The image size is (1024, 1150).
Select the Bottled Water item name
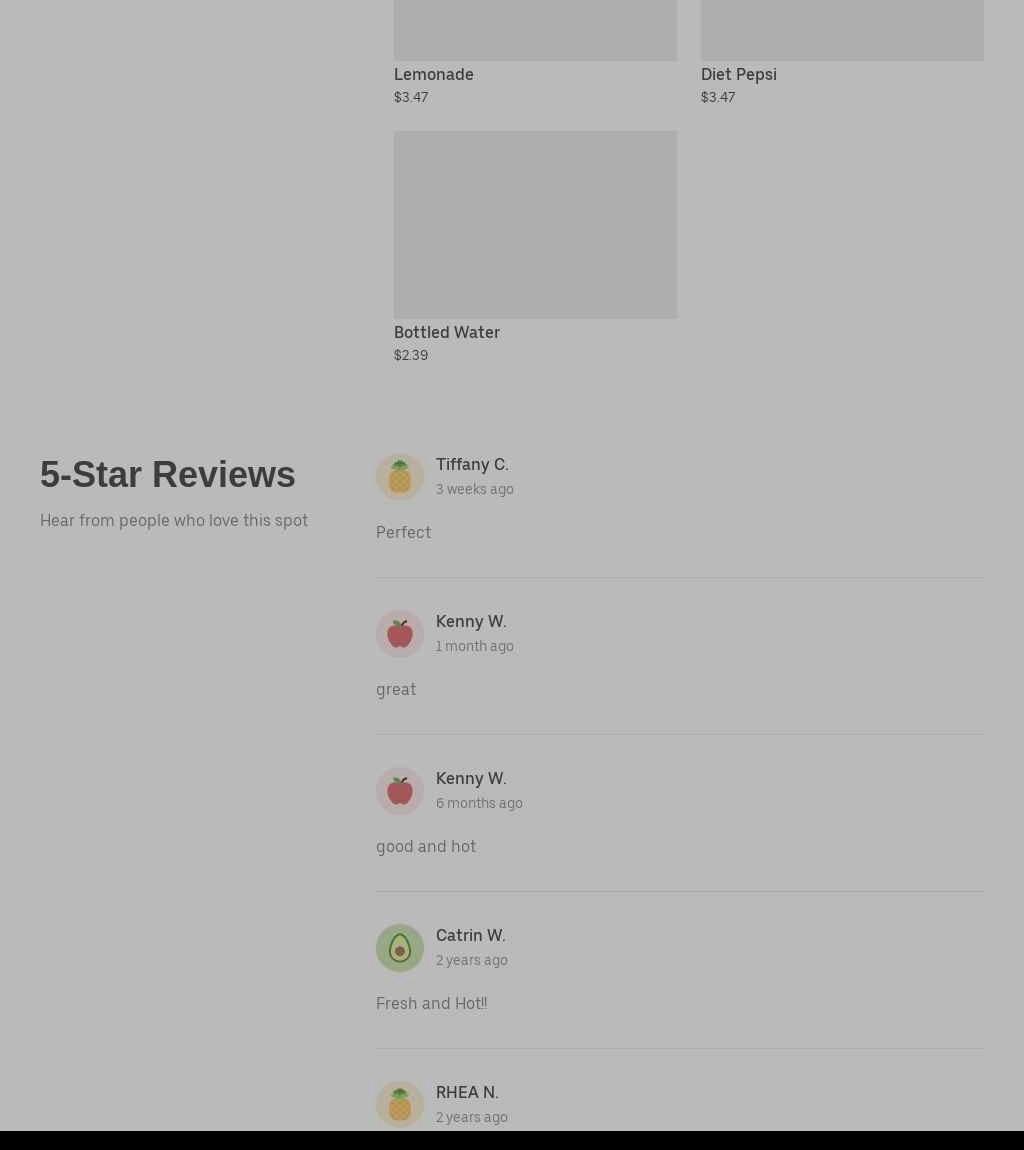pyautogui.click(x=447, y=332)
